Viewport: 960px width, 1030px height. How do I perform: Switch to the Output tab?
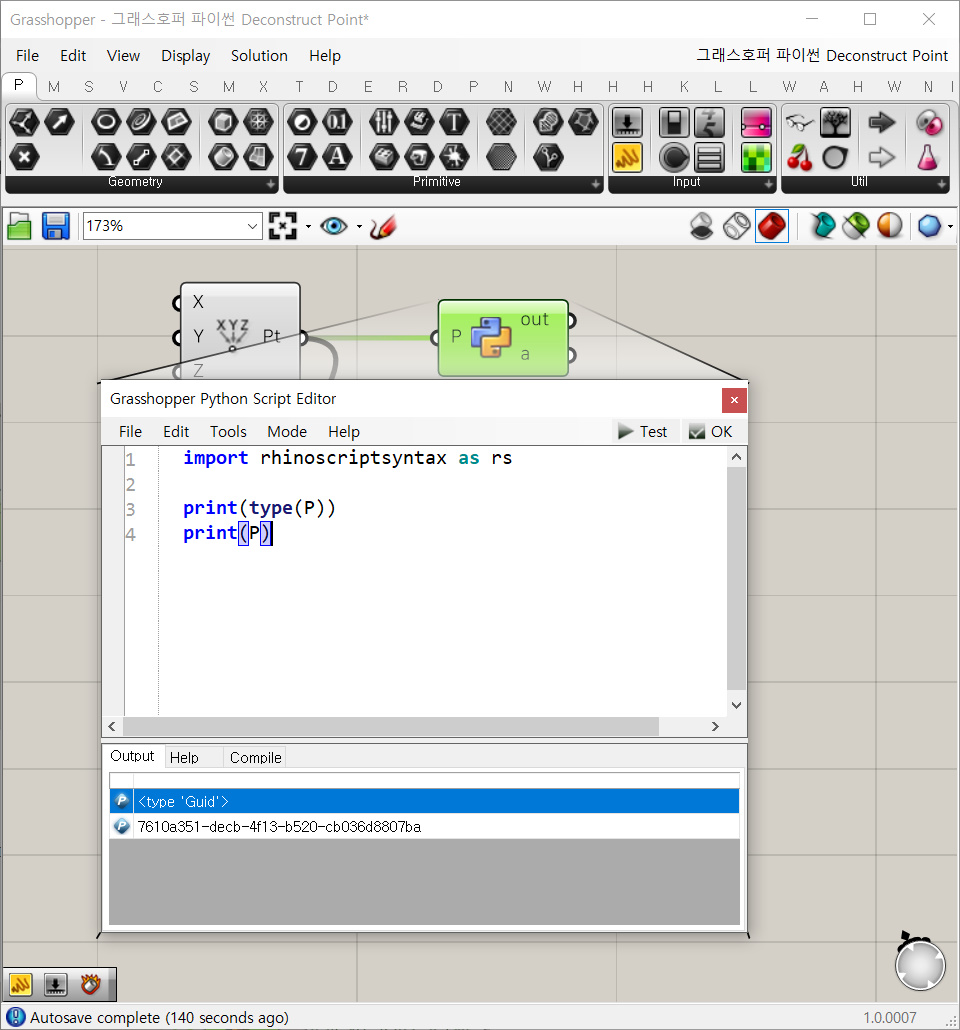[x=132, y=756]
